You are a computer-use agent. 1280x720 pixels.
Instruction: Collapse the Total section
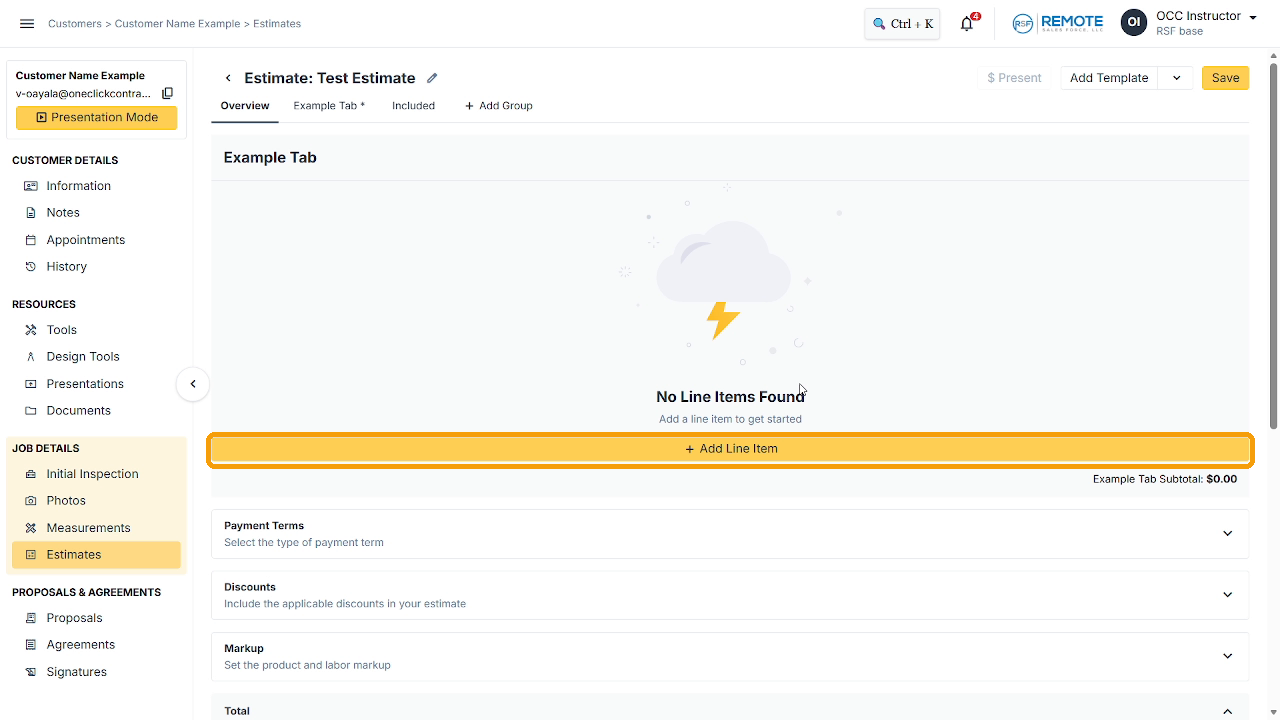tap(1227, 711)
